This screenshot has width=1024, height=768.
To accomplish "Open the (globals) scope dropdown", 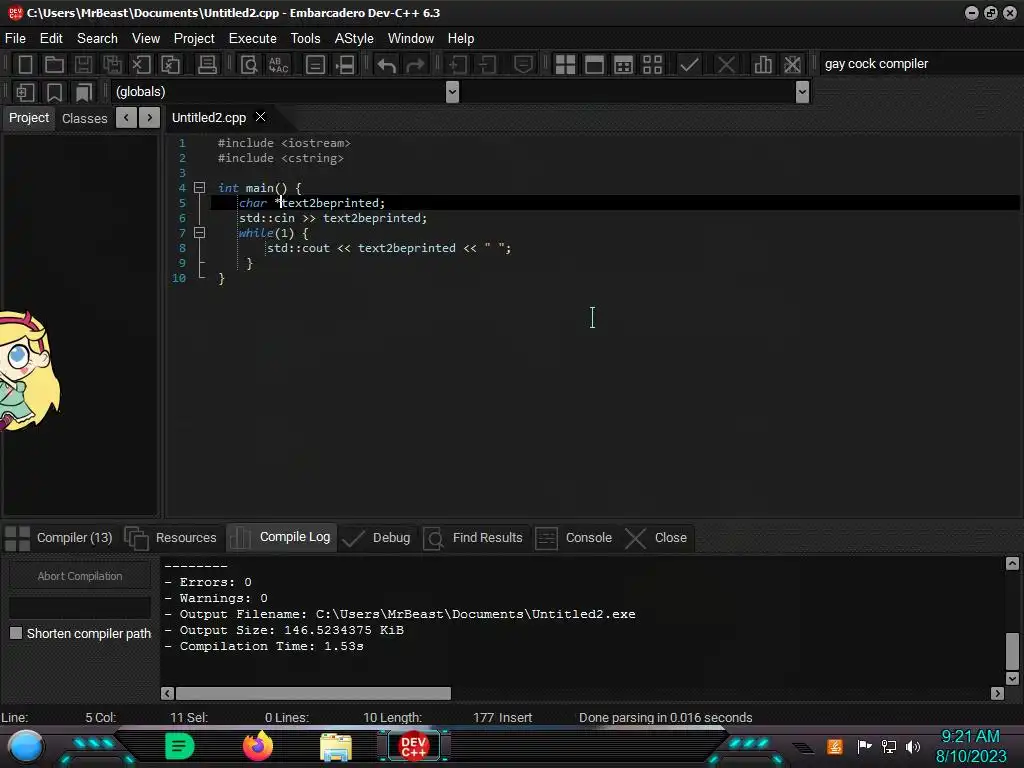I will (x=452, y=92).
